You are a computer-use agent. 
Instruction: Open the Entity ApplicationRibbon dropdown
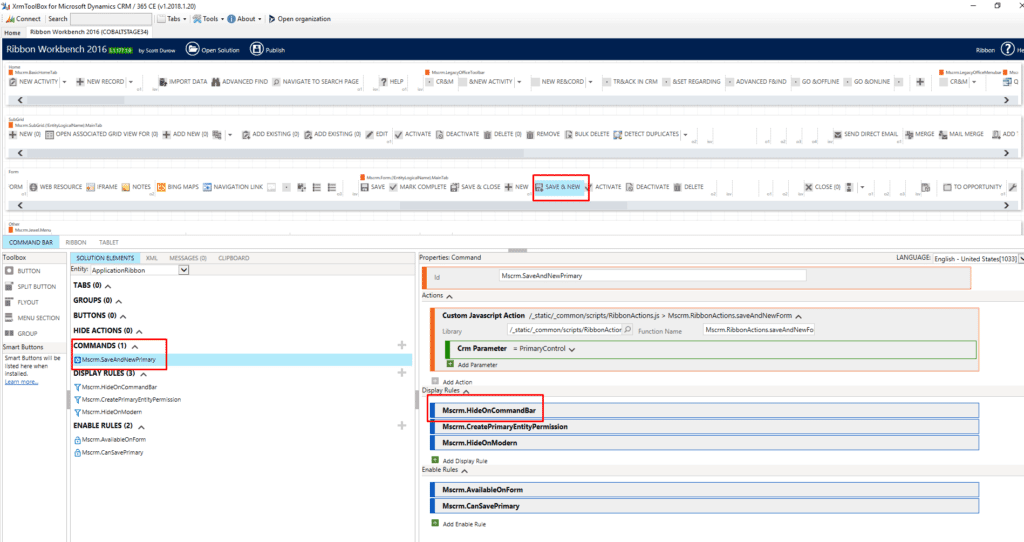tap(183, 270)
